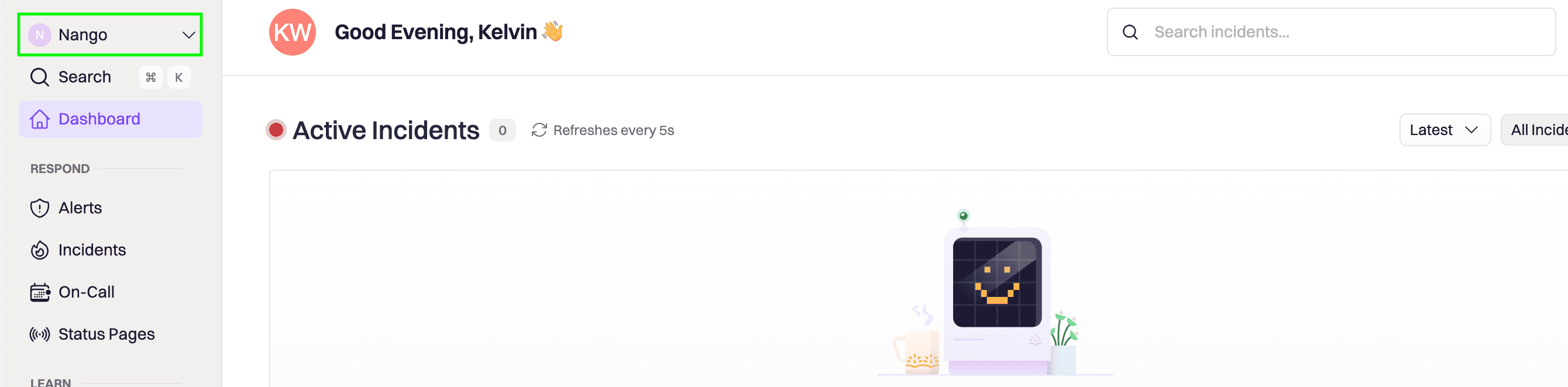The width and height of the screenshot is (1568, 387).
Task: Click the Alerts shield icon
Action: click(x=40, y=208)
